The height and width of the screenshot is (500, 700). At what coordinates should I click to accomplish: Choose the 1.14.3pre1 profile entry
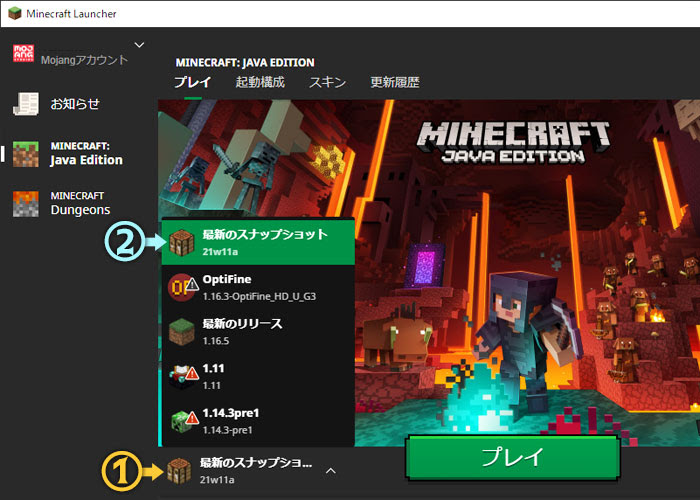(258, 421)
